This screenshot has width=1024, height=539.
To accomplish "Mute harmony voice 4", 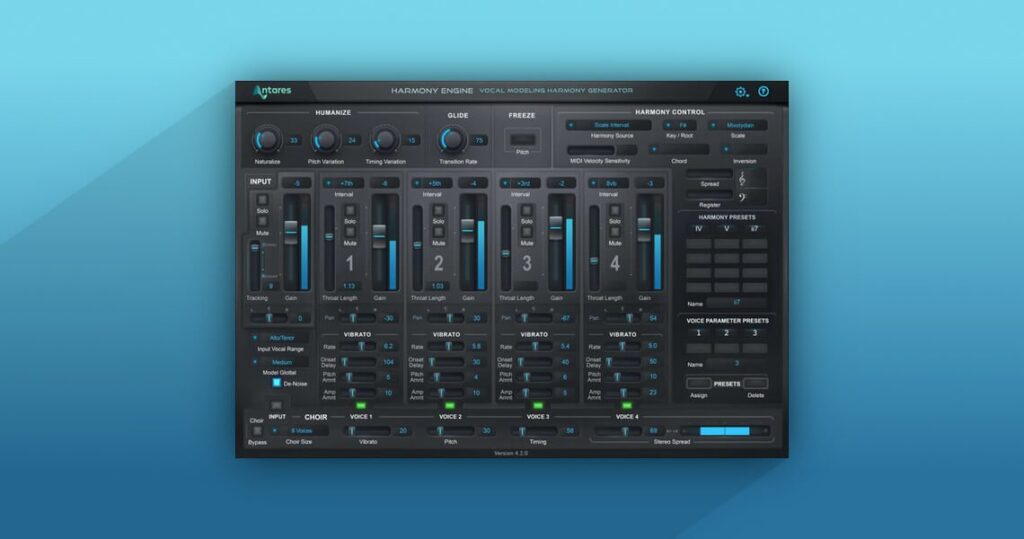I will [615, 232].
